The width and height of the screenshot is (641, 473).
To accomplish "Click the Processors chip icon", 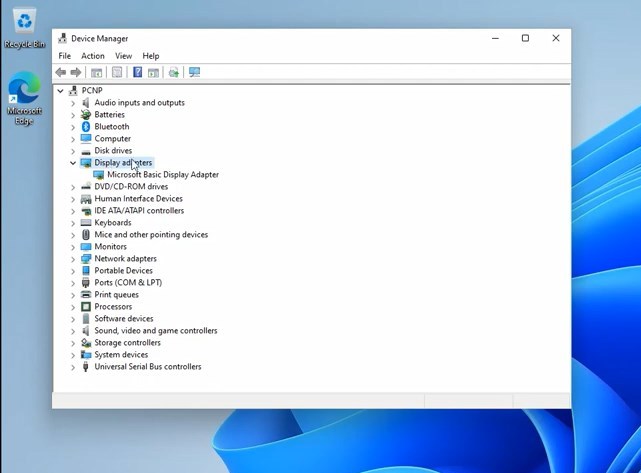I will (x=86, y=307).
